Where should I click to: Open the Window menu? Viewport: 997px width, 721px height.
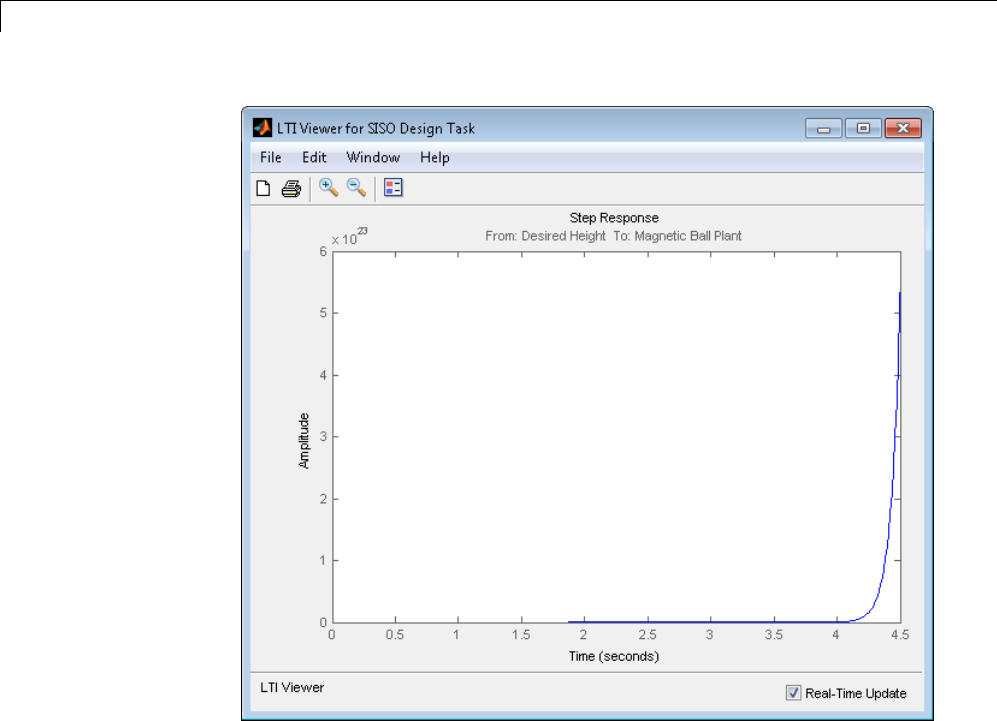click(373, 157)
